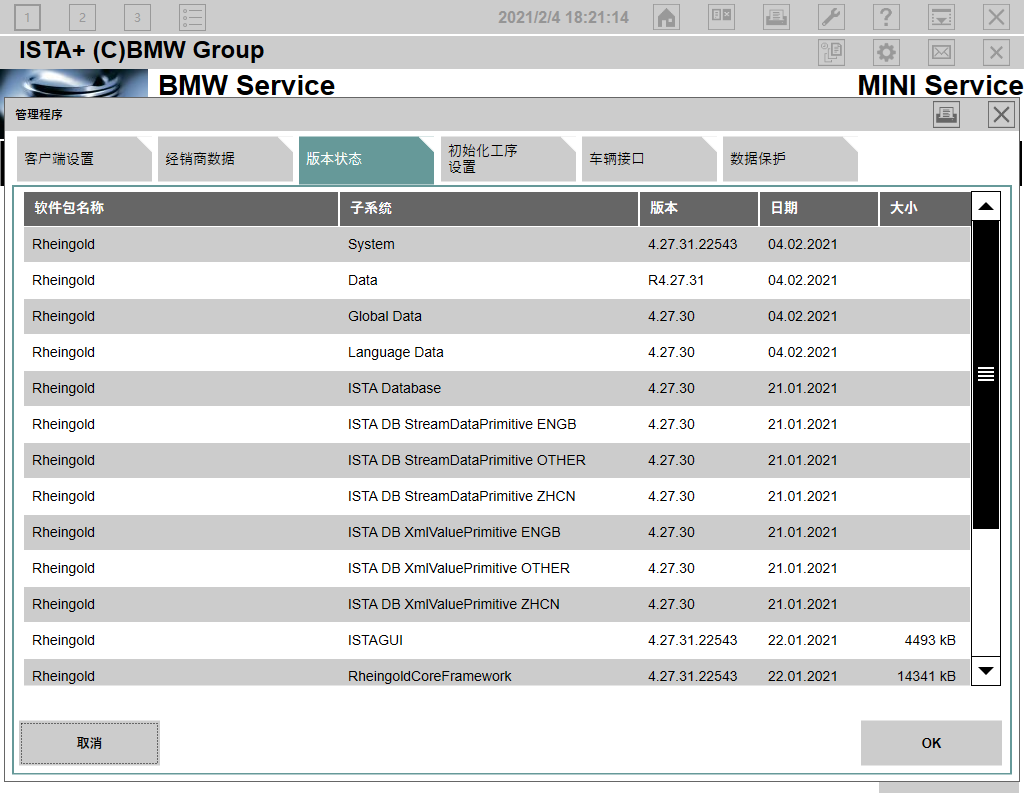
Task: Click the 大小 column header
Action: point(925,208)
